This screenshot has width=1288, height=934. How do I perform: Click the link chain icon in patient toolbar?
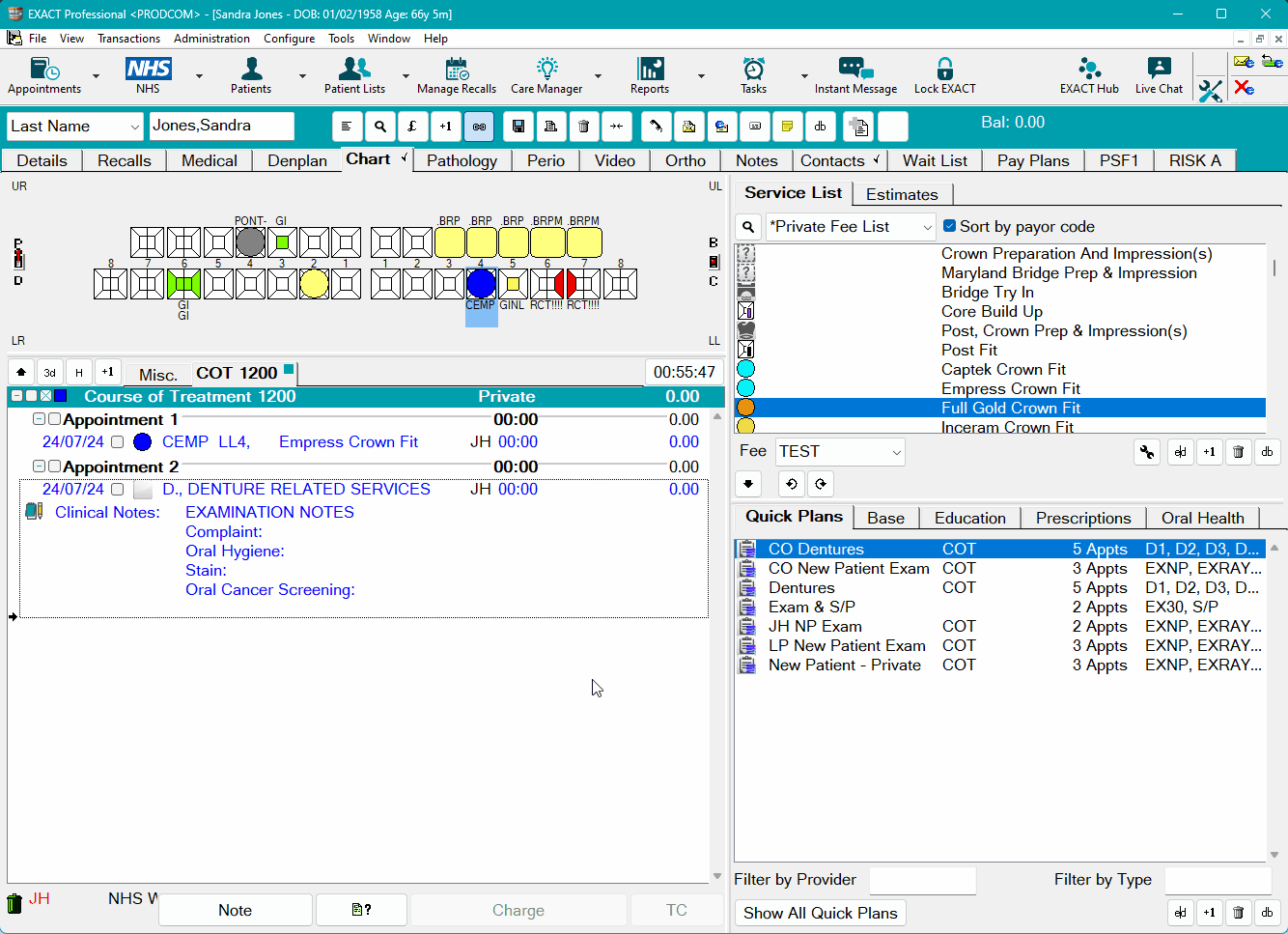click(x=479, y=127)
